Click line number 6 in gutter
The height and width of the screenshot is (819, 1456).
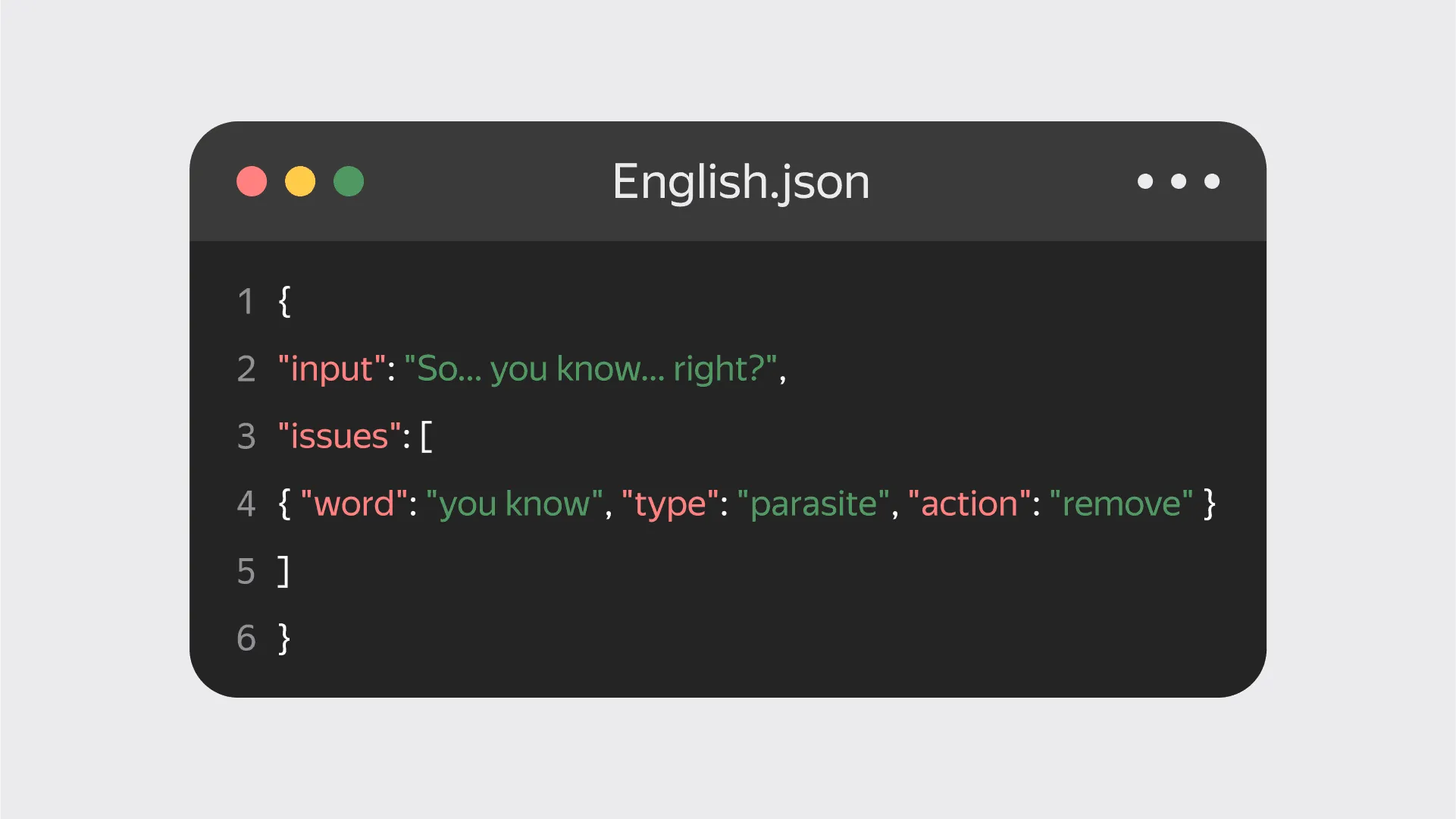click(x=246, y=639)
